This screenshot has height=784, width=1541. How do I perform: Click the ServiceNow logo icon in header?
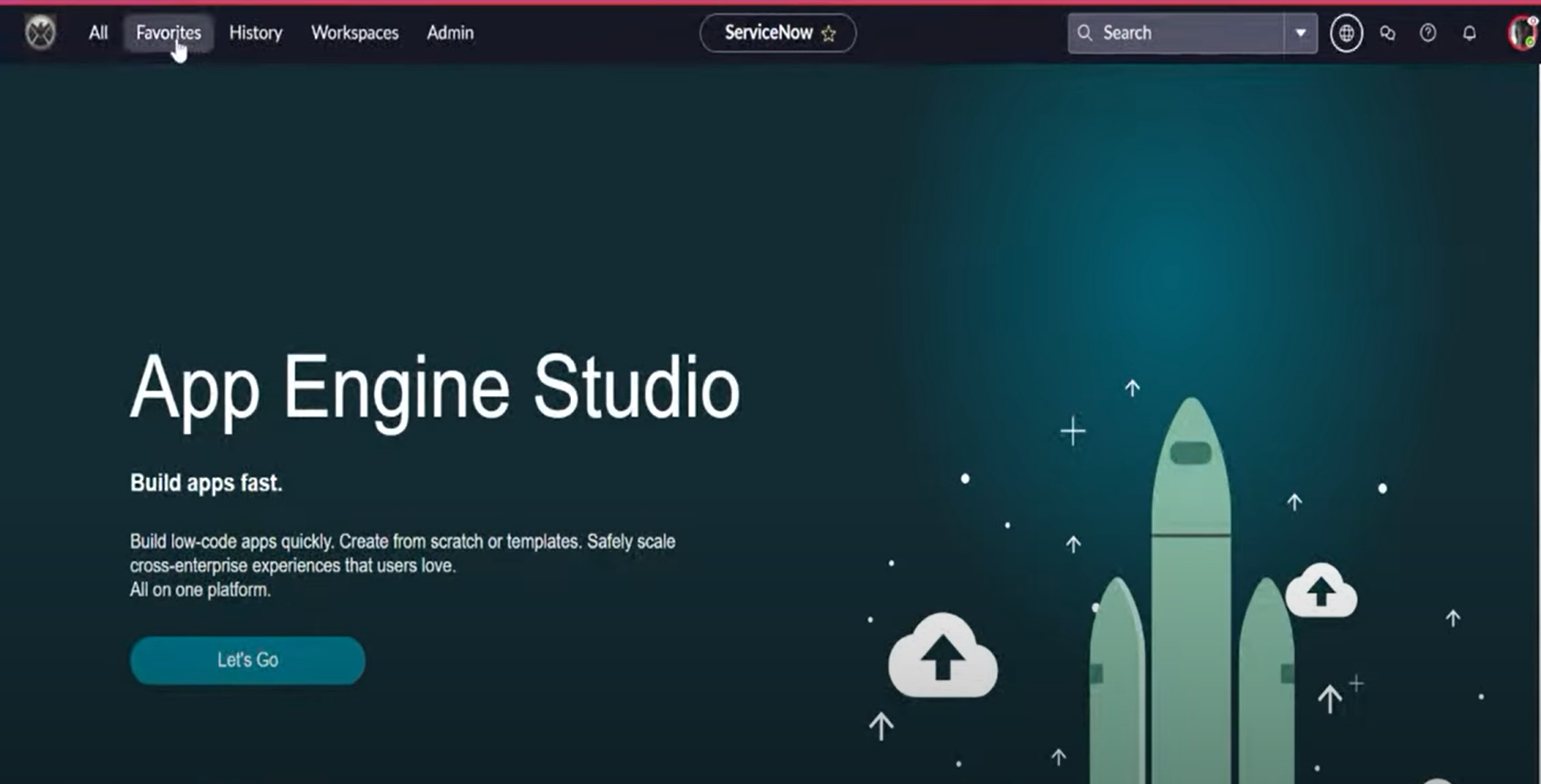tap(40, 33)
